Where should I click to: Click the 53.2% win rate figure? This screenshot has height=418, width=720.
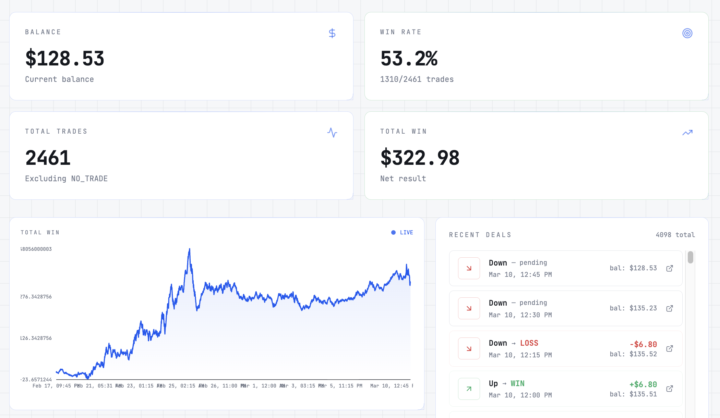click(408, 58)
